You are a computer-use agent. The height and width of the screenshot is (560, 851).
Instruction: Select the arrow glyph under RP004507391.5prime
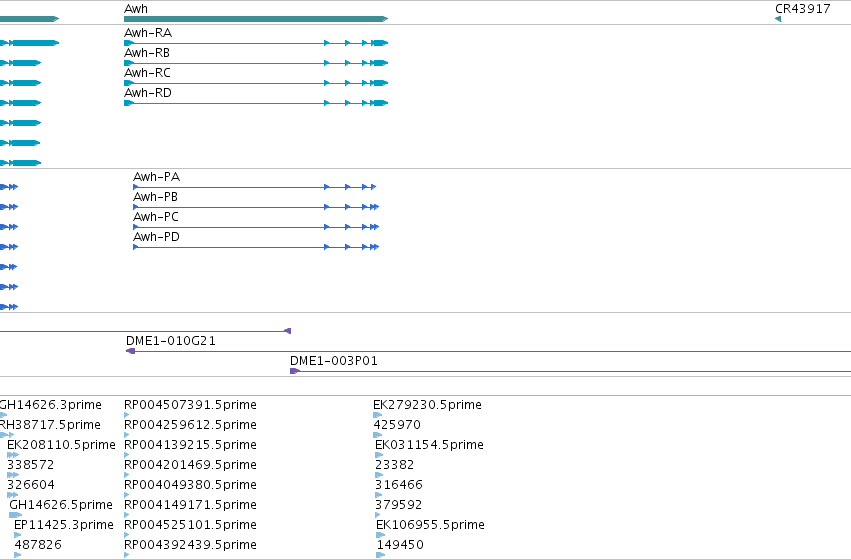coord(127,415)
